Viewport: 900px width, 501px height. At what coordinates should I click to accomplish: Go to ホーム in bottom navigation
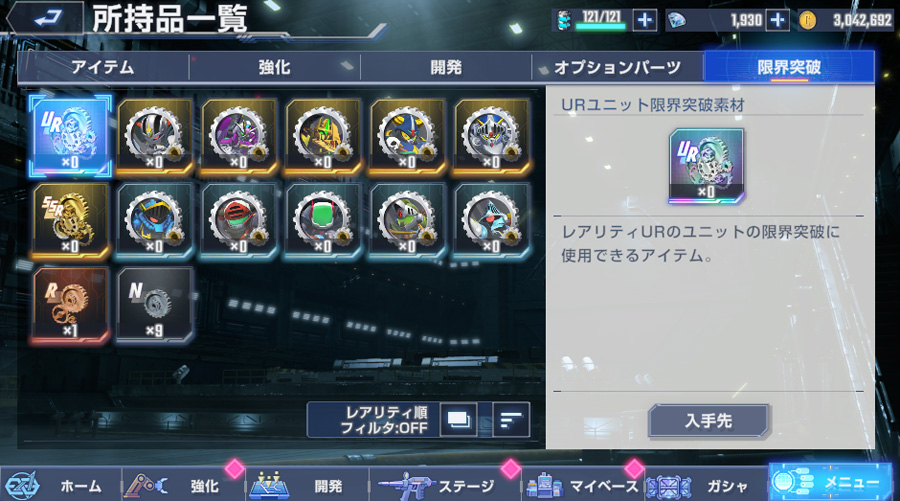tap(62, 486)
